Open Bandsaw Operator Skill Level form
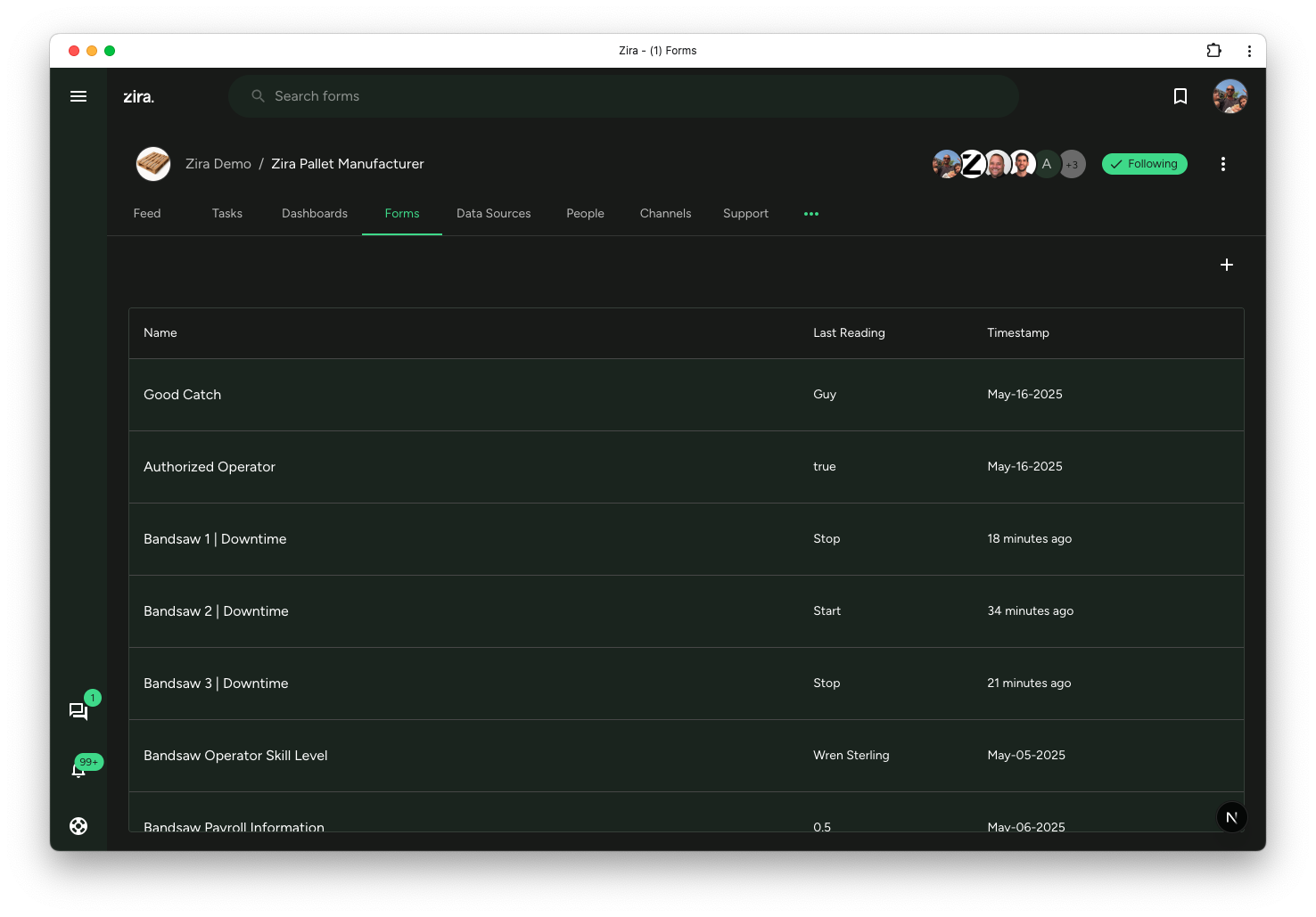 (x=686, y=756)
